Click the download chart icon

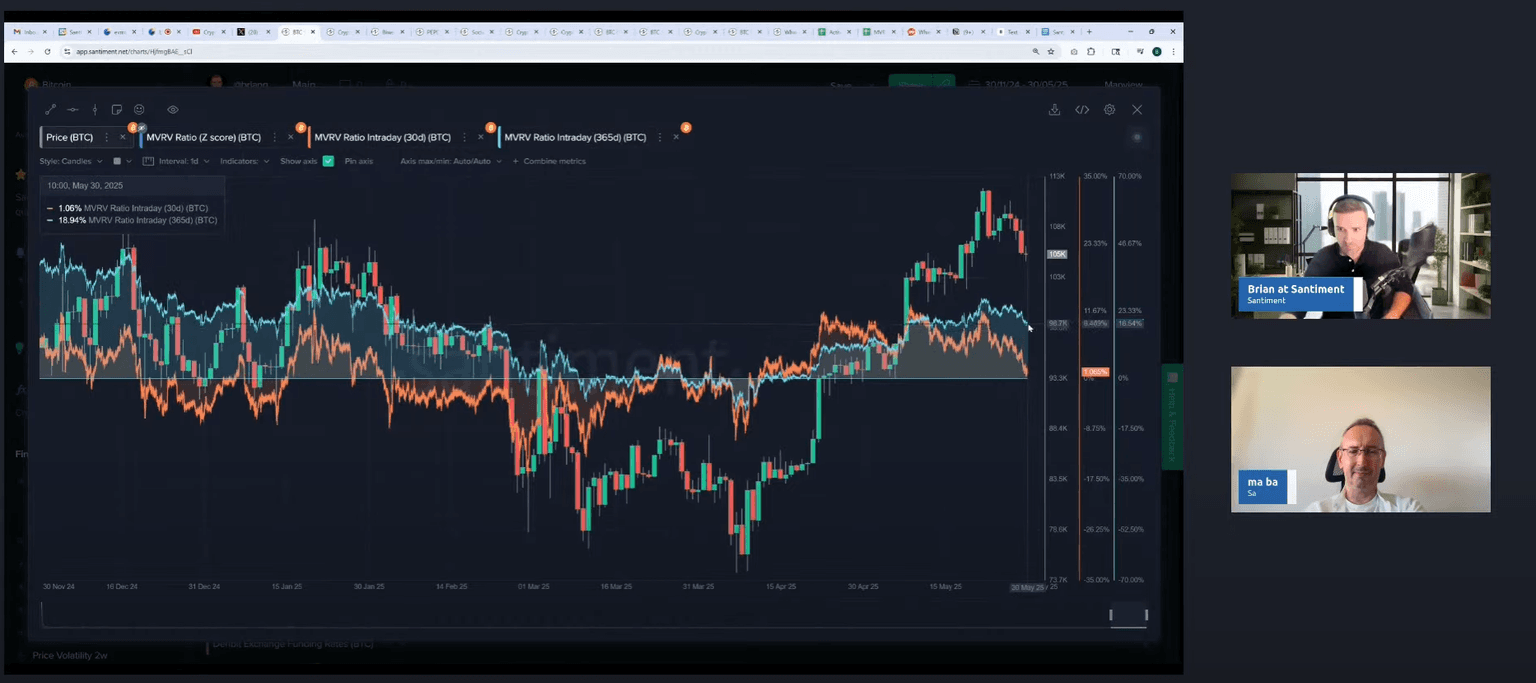coord(1054,110)
